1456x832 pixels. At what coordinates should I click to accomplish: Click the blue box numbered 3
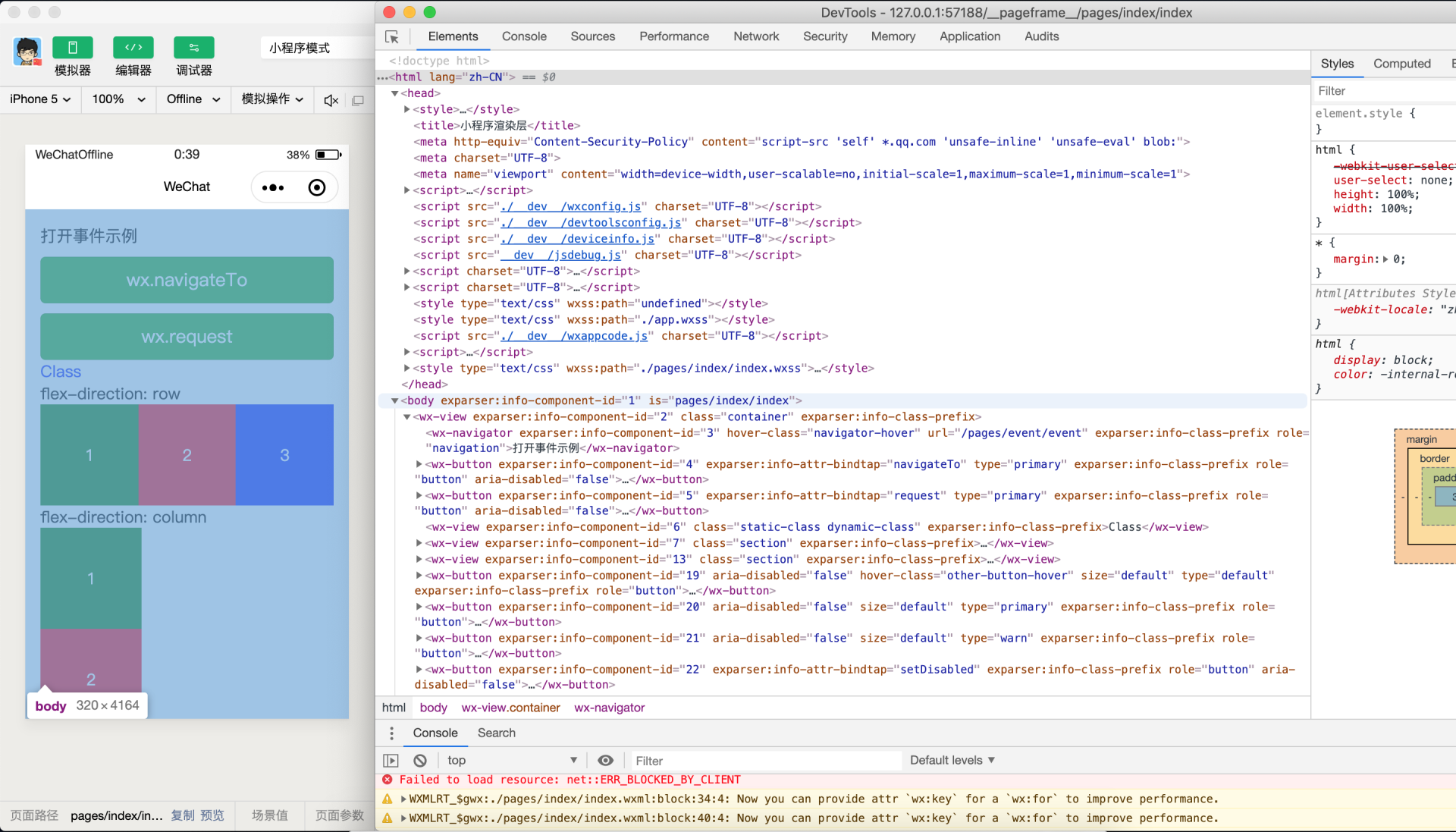pos(284,455)
